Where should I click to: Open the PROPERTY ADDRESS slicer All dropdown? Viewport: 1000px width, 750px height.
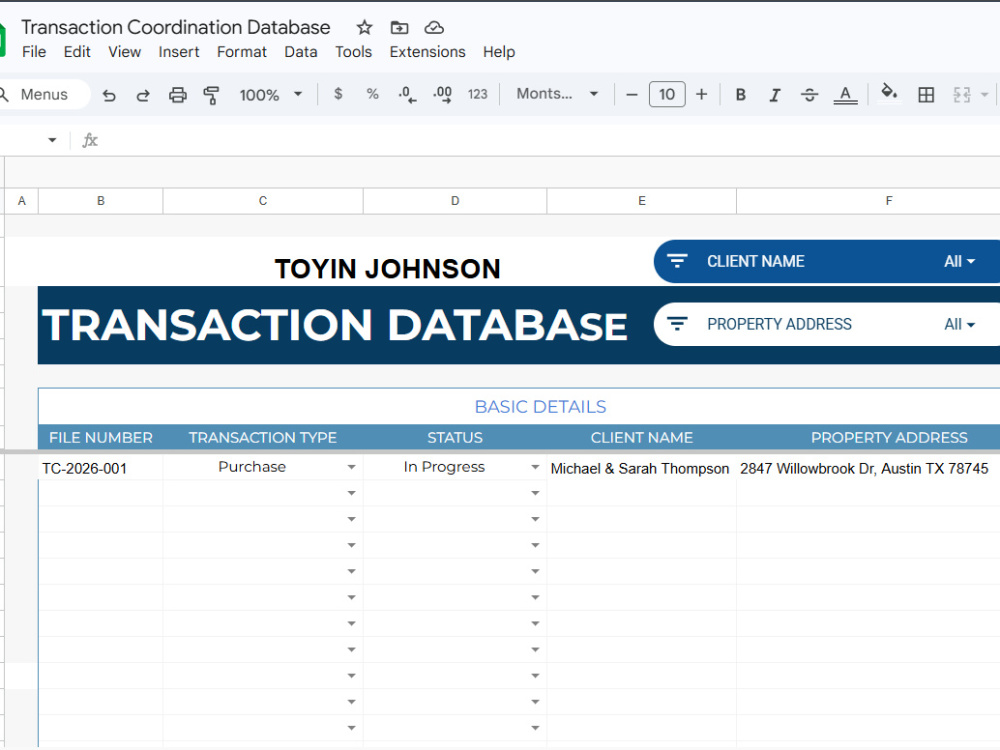[960, 325]
